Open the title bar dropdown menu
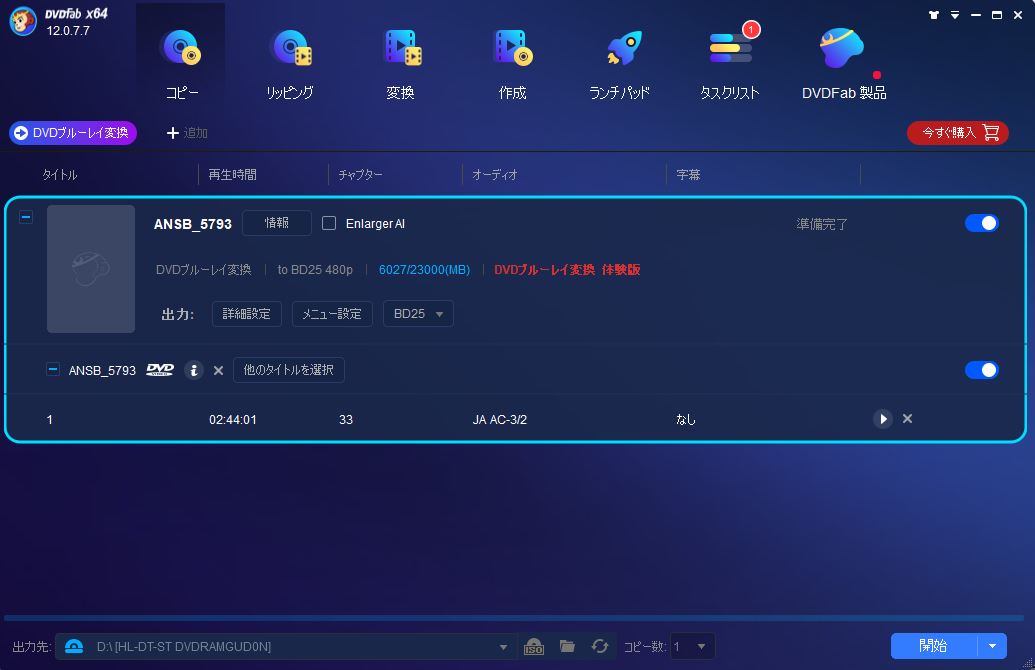 [x=955, y=15]
